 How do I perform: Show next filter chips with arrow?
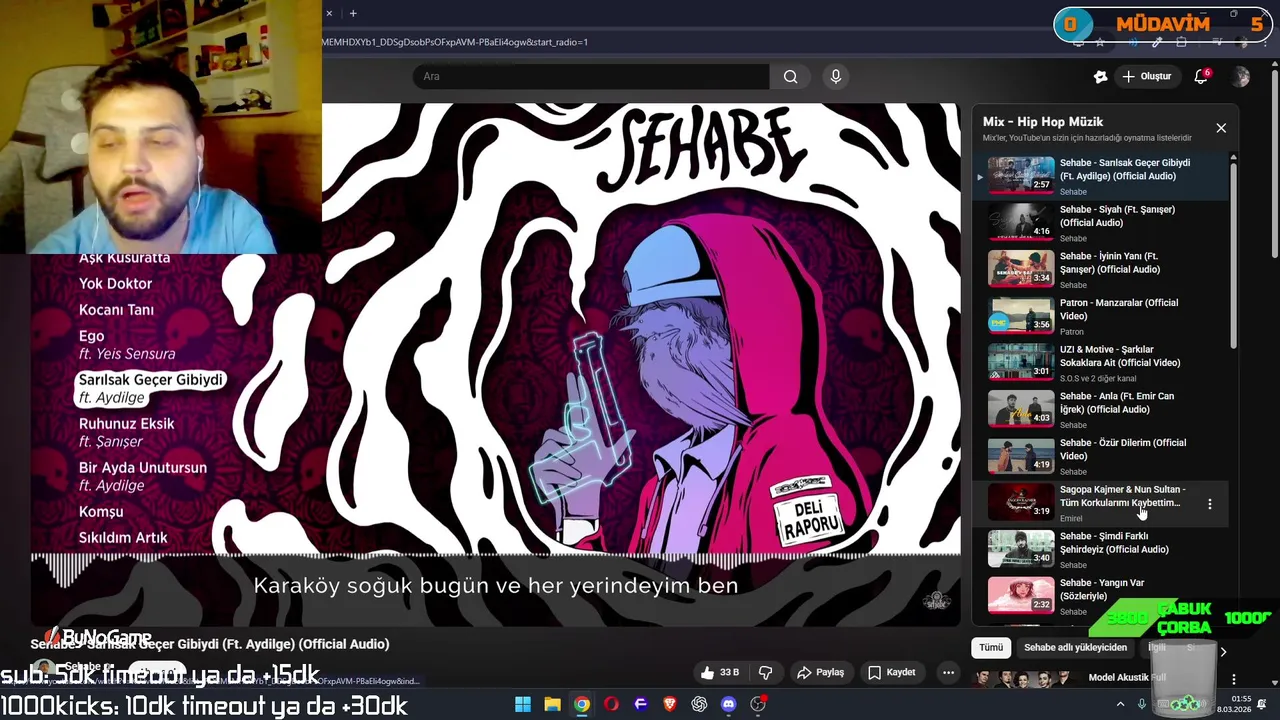tap(1223, 651)
